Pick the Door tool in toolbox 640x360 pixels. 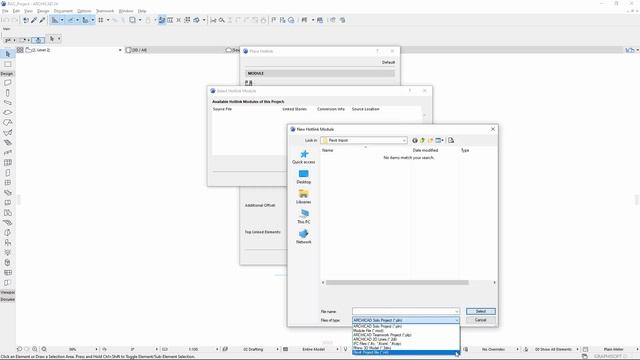7,173
